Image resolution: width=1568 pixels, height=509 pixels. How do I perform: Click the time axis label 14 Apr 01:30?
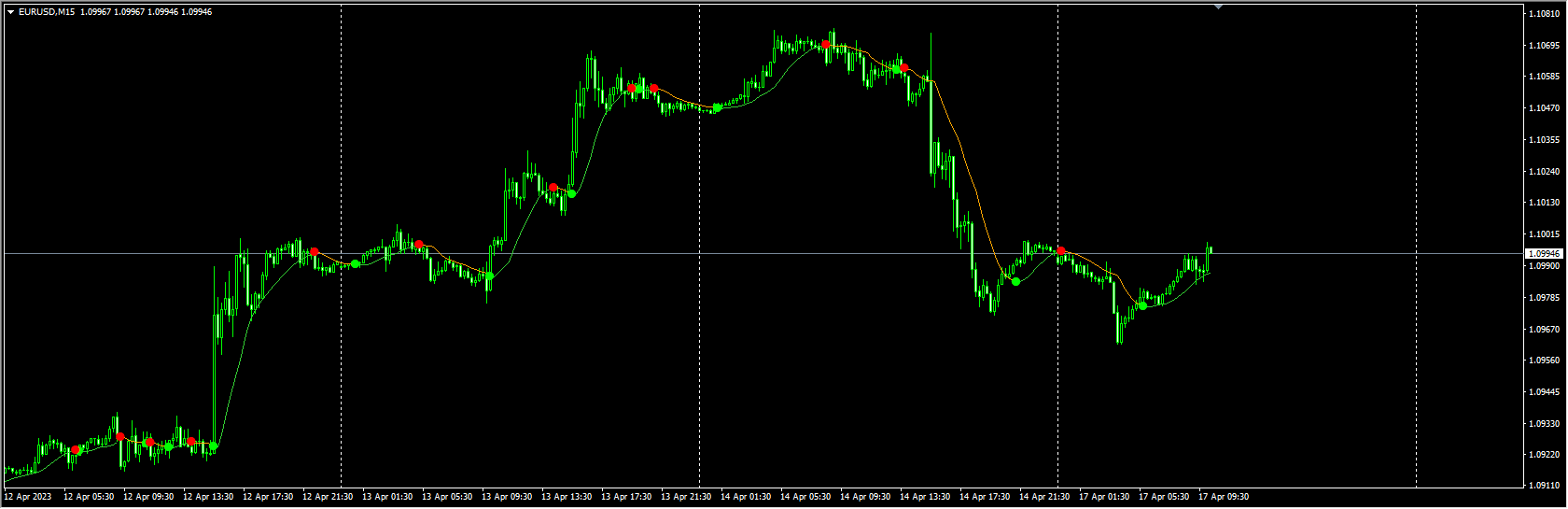pyautogui.click(x=746, y=497)
